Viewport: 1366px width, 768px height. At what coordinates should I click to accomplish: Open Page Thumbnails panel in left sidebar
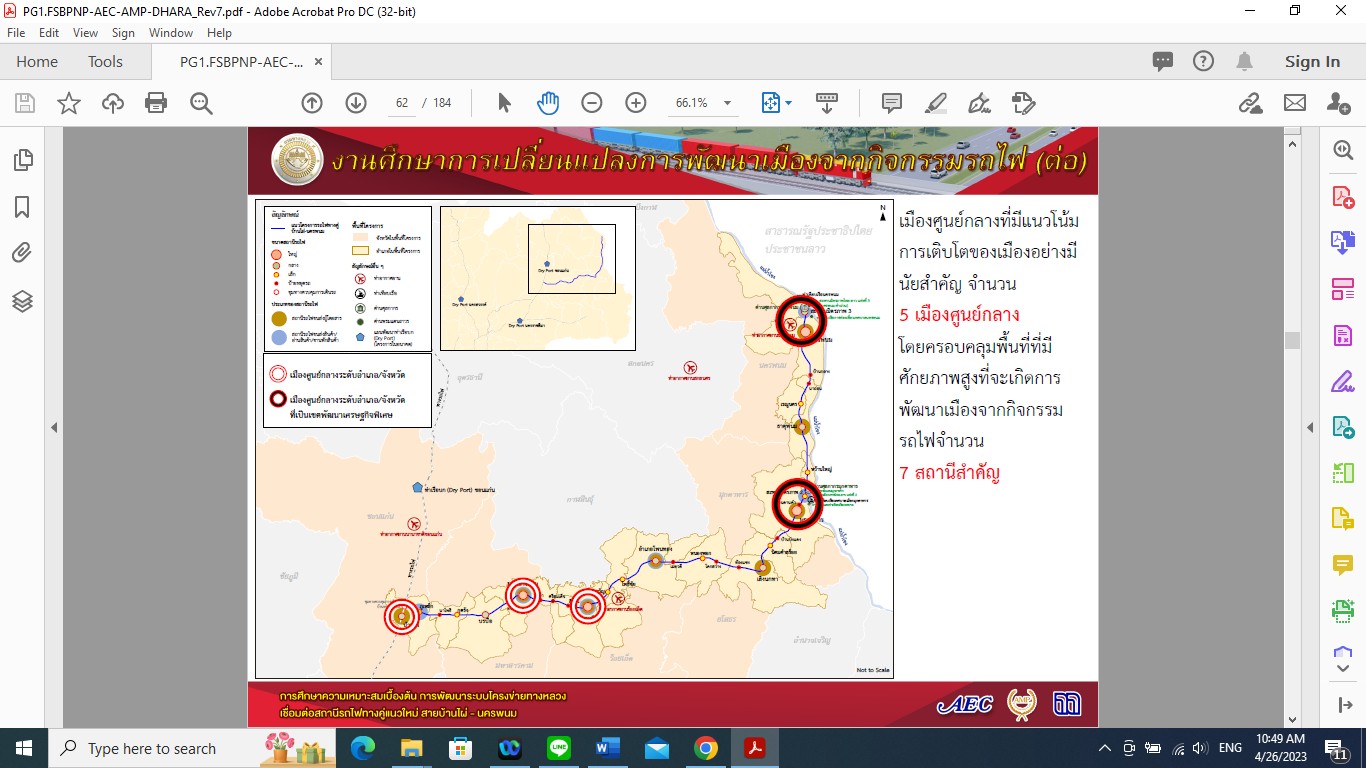coord(22,160)
